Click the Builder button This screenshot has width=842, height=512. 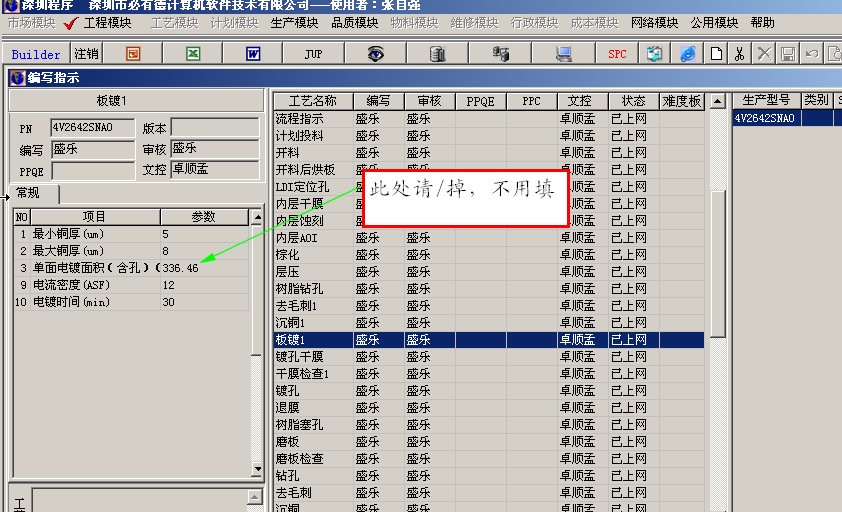[x=35, y=54]
